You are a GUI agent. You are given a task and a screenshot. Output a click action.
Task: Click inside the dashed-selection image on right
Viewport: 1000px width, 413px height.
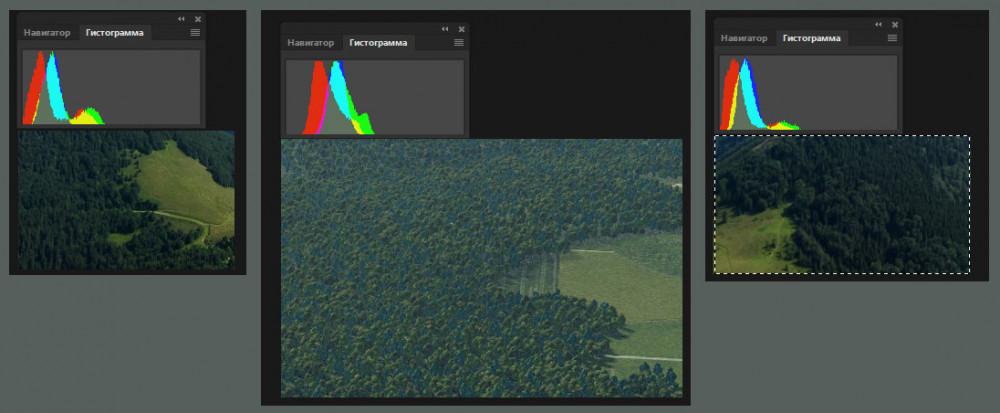coord(842,204)
